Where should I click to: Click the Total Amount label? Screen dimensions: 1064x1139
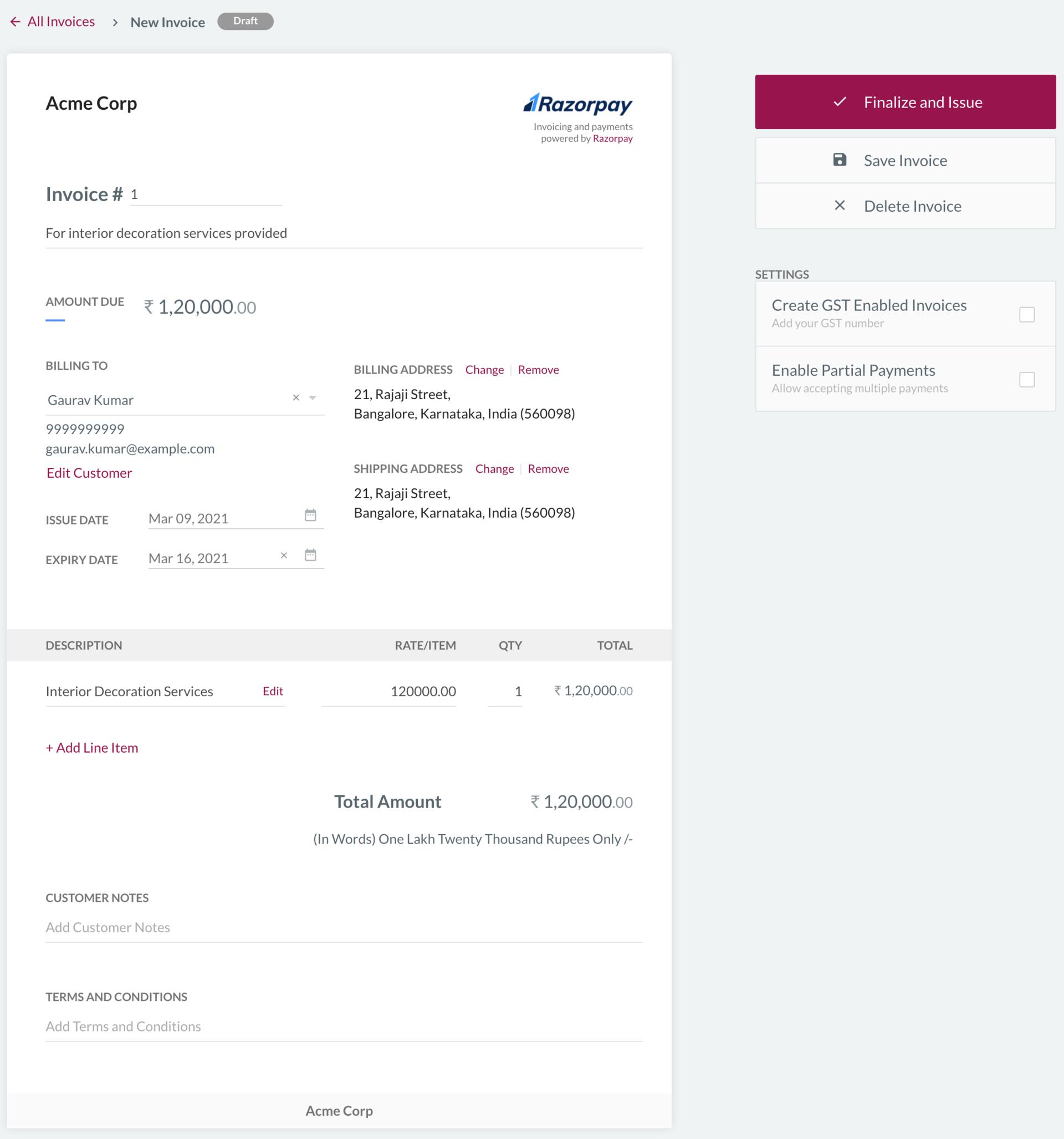[387, 801]
